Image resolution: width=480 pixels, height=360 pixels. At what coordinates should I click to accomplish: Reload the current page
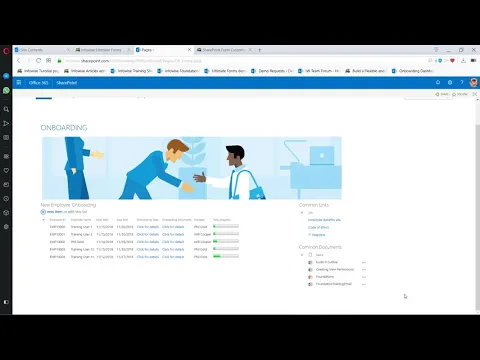click(39, 61)
